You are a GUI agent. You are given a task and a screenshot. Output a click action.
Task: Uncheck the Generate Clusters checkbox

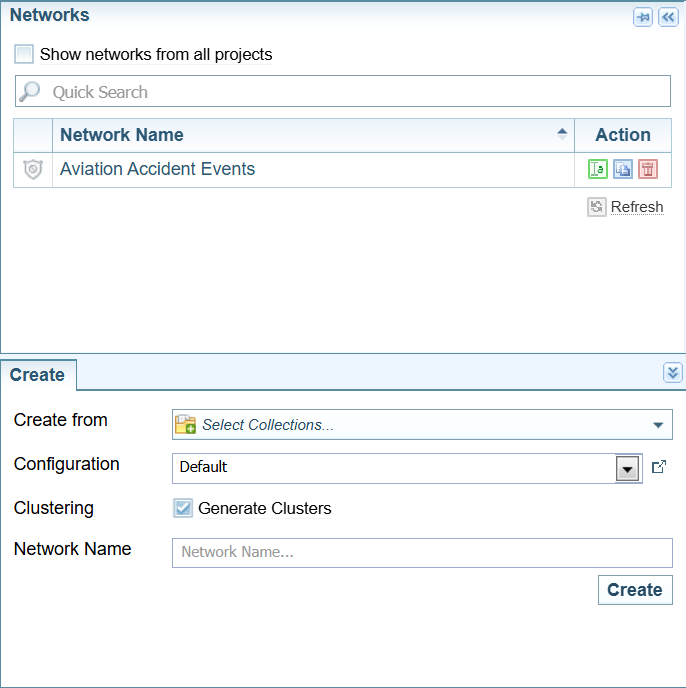tap(183, 508)
